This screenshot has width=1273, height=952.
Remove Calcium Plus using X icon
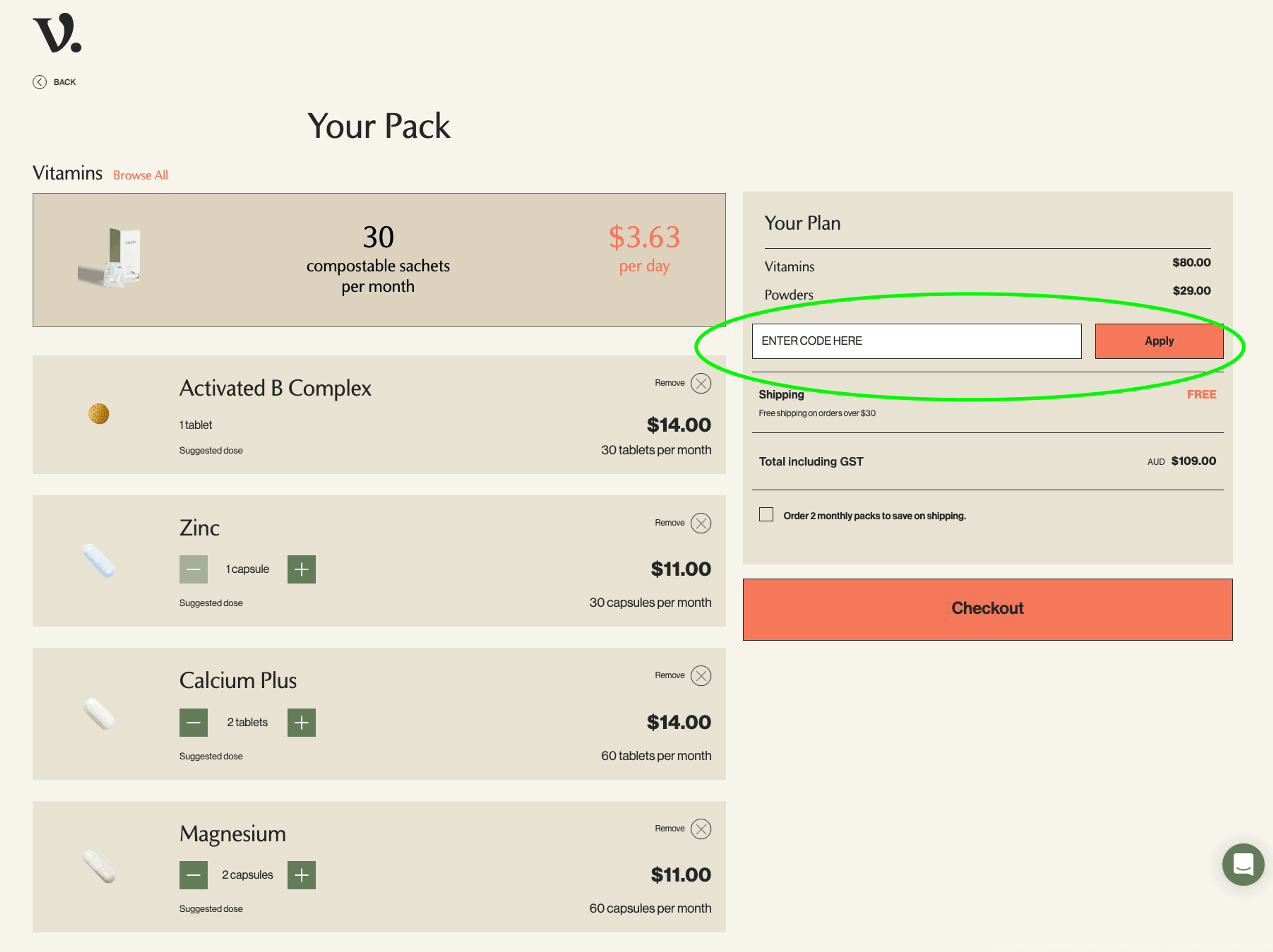tap(700, 676)
